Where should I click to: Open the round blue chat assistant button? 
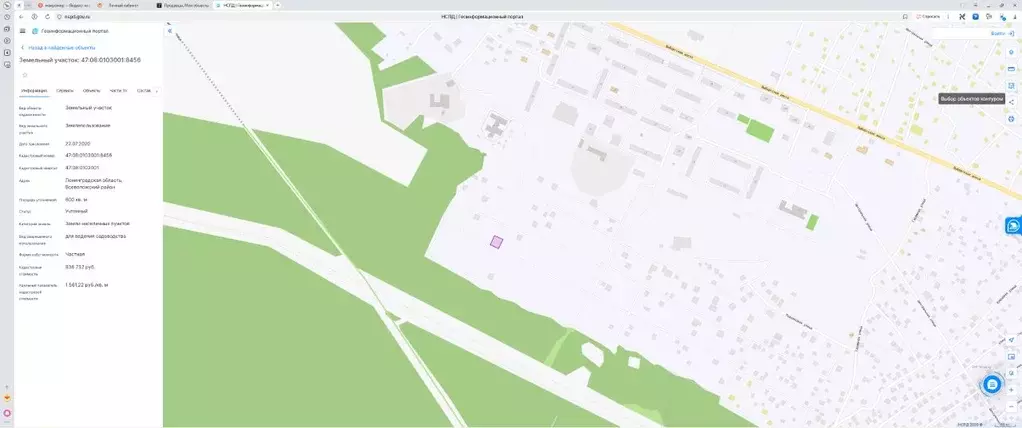coord(992,384)
